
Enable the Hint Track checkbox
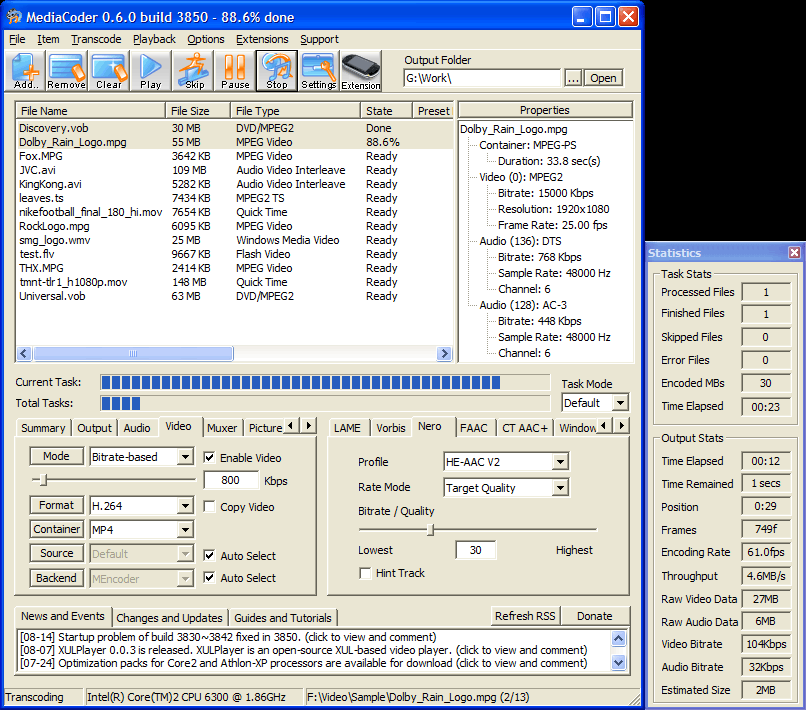(x=365, y=573)
